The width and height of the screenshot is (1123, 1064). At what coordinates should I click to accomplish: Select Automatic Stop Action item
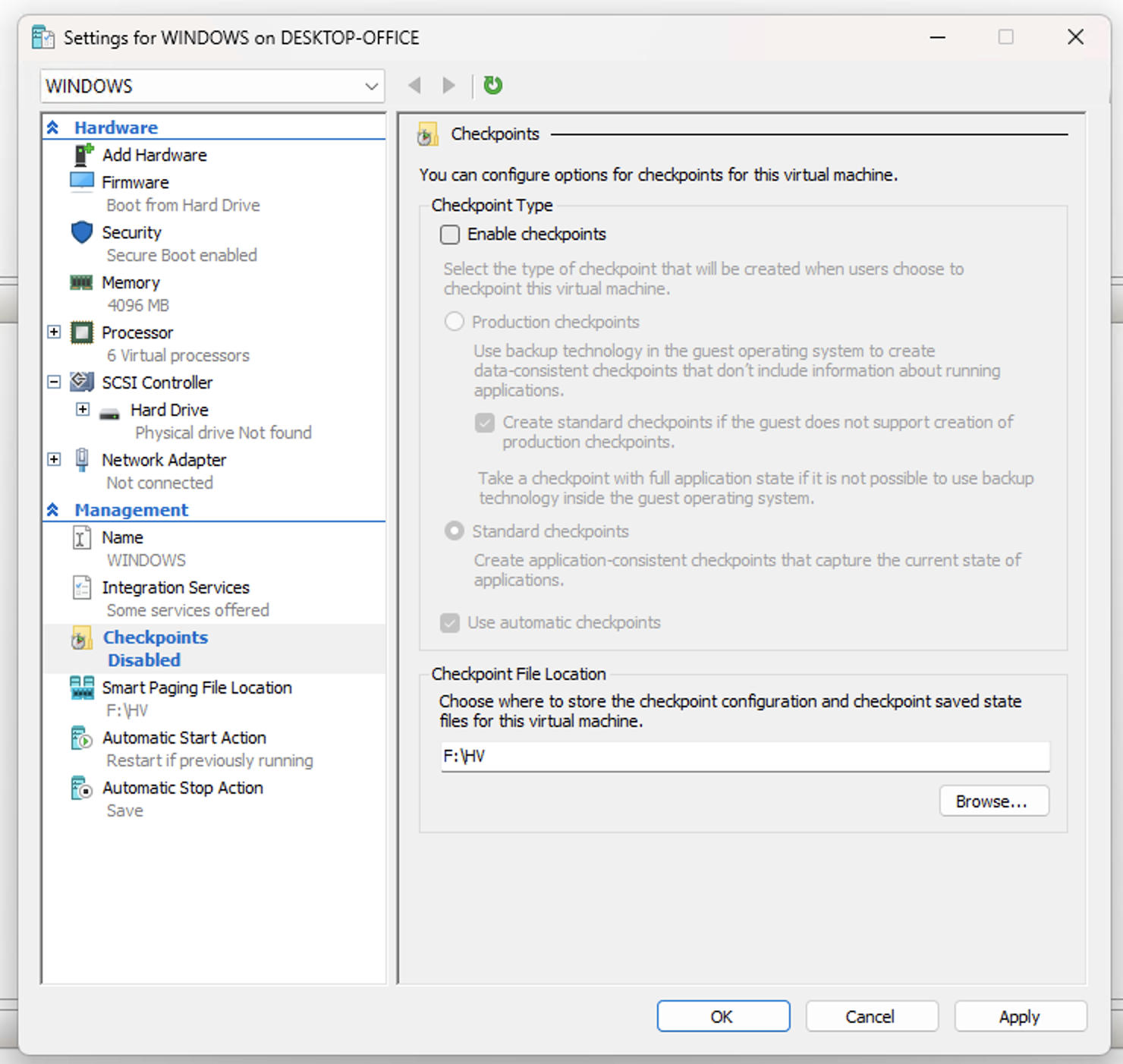tap(183, 789)
